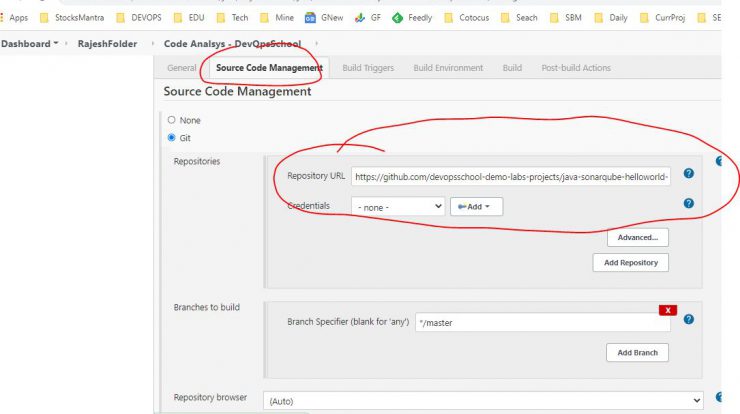
Task: Open the SBM bookmark folder
Action: click(x=566, y=18)
